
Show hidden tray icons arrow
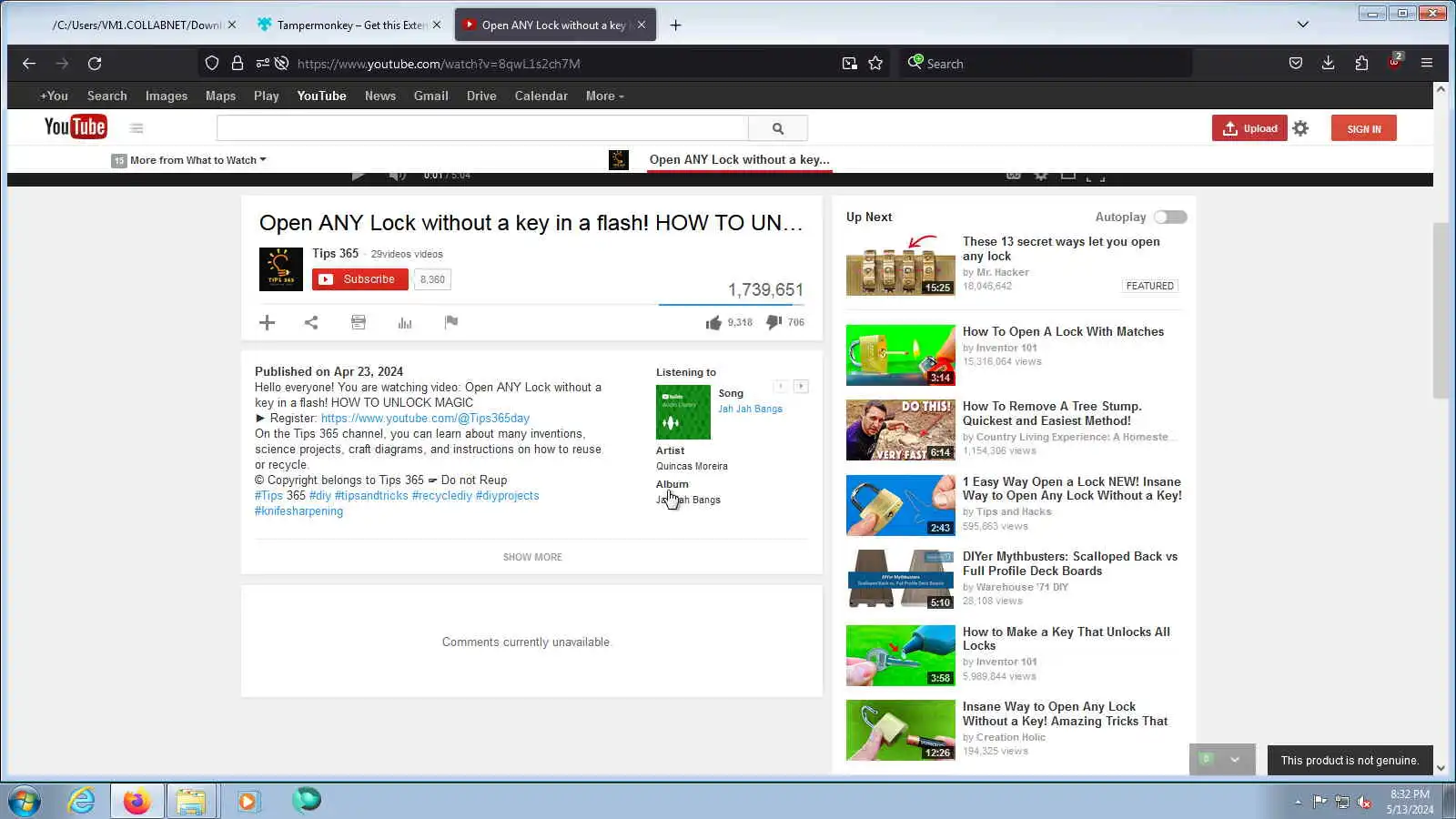coord(1298,802)
